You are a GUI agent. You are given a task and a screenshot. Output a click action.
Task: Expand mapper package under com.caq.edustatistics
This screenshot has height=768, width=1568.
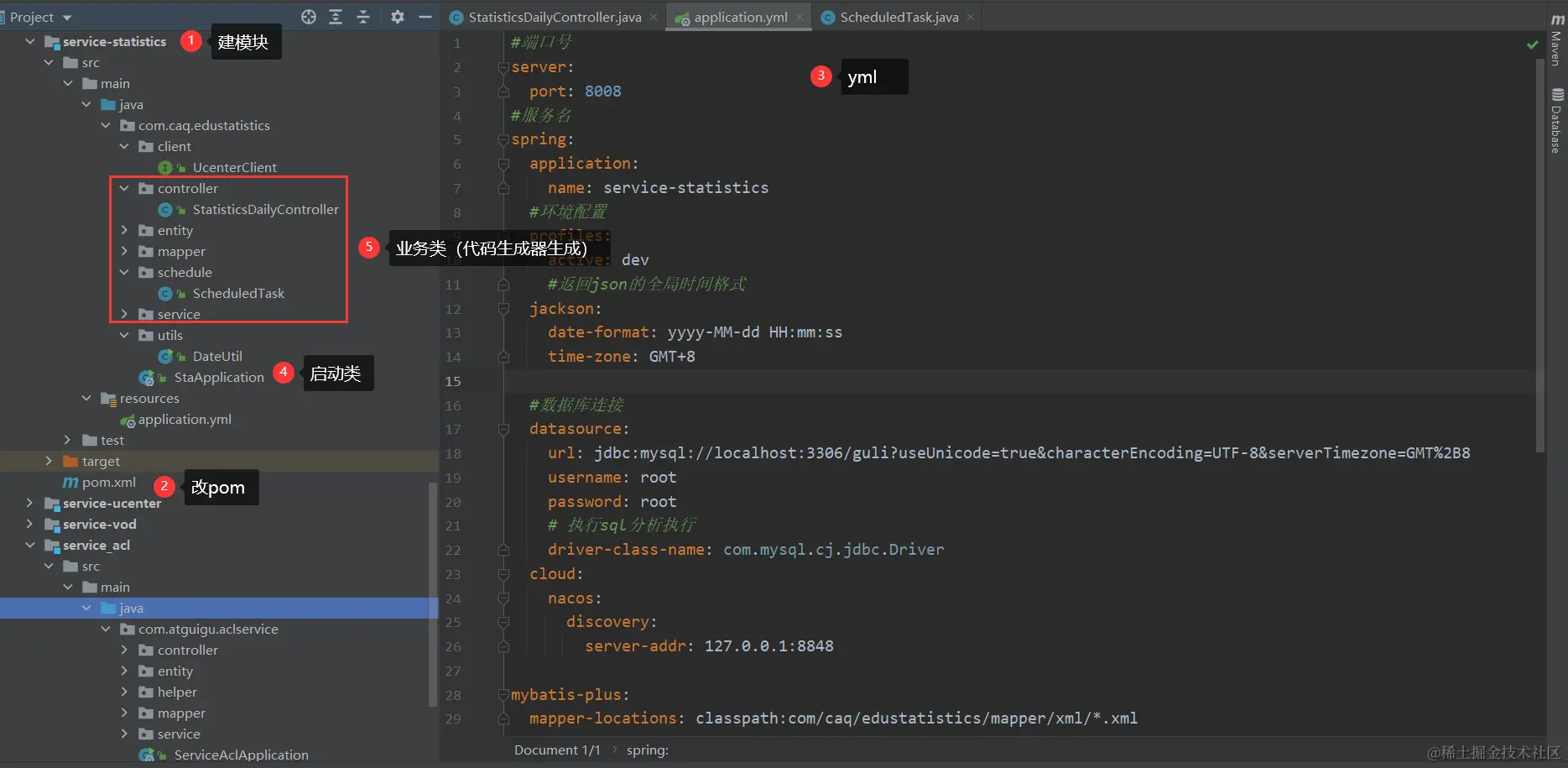pyautogui.click(x=124, y=252)
